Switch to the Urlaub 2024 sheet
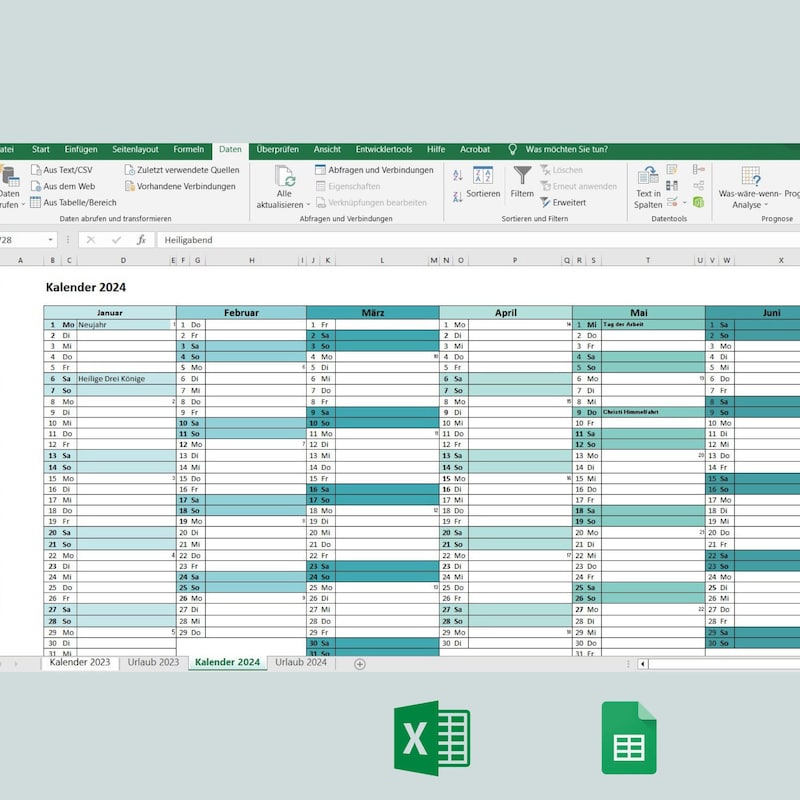800x800 pixels. coord(301,662)
